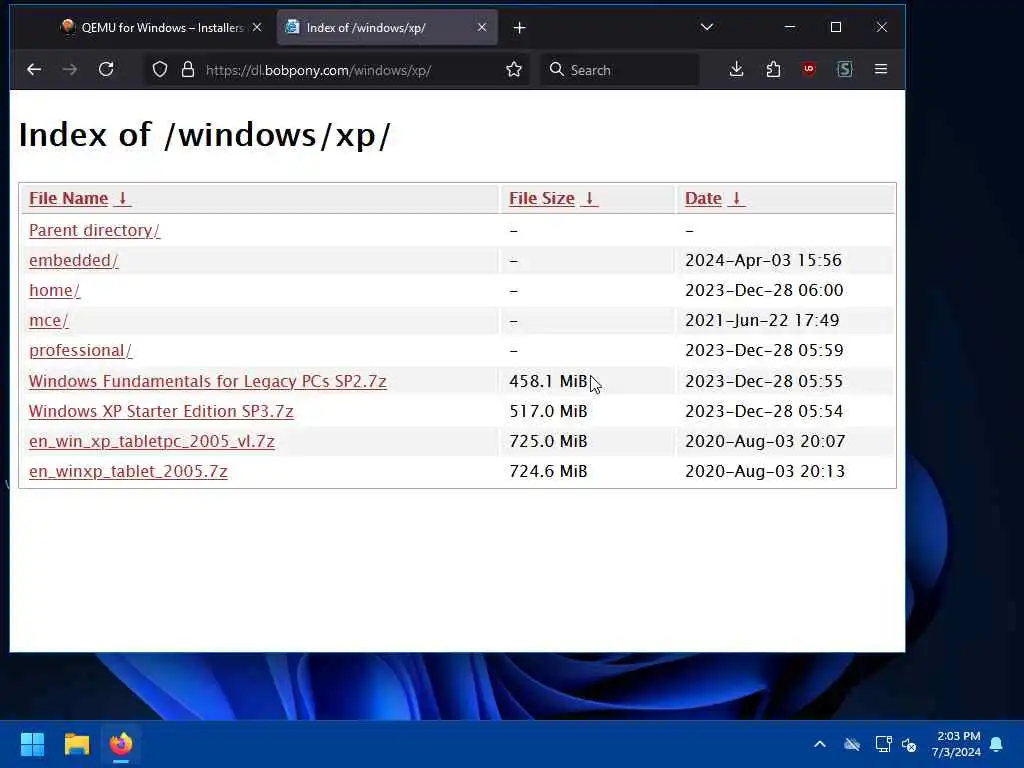
Task: Reload the current page
Action: coord(106,69)
